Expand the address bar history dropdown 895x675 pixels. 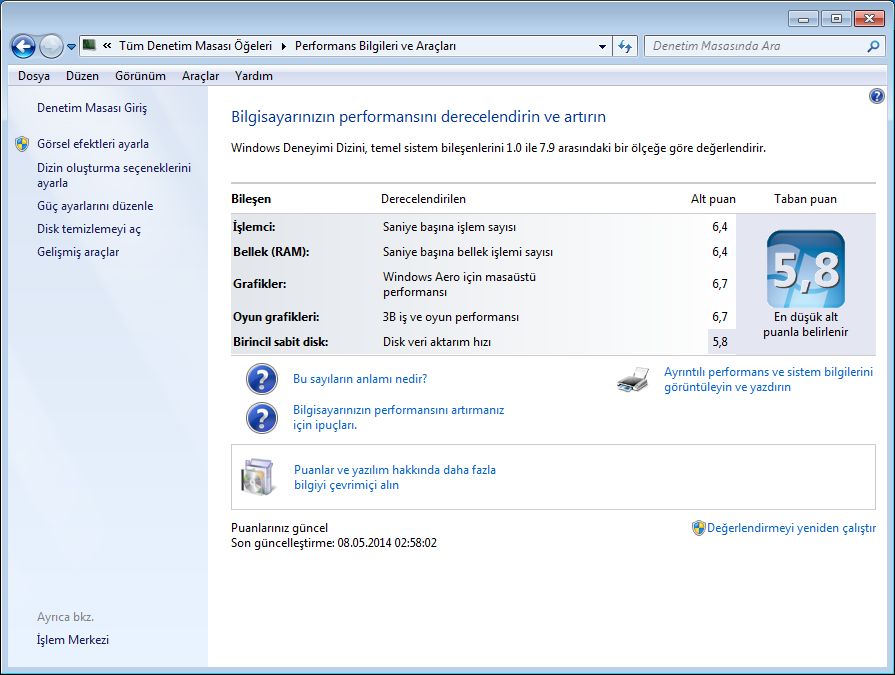click(602, 46)
